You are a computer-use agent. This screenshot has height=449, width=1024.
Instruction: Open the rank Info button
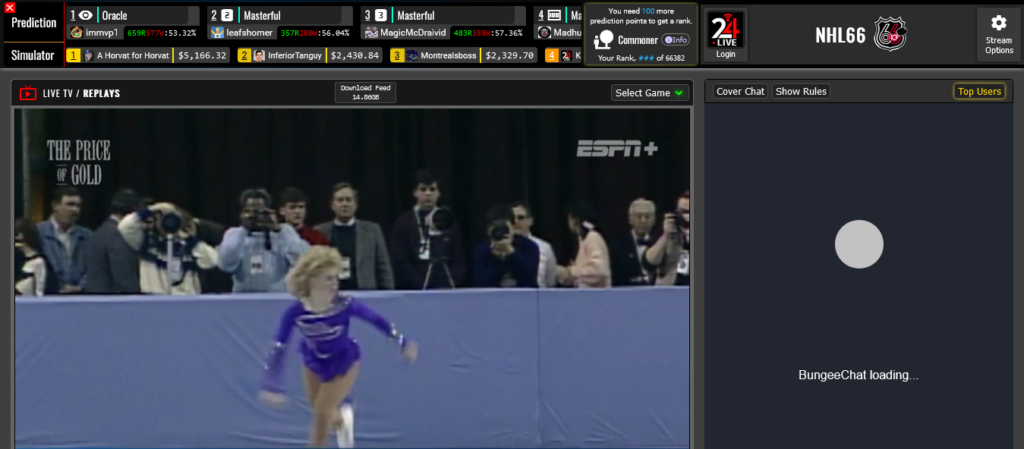675,40
